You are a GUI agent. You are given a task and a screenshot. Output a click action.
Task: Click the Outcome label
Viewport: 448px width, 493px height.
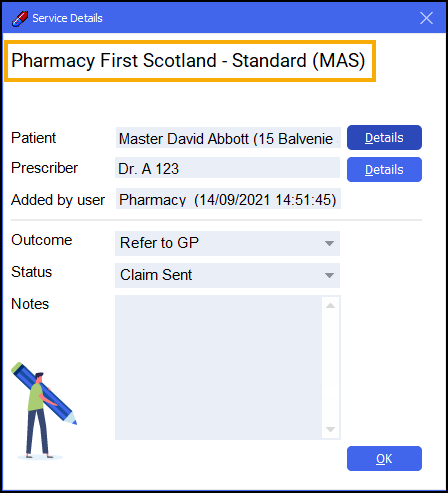pyautogui.click(x=42, y=240)
